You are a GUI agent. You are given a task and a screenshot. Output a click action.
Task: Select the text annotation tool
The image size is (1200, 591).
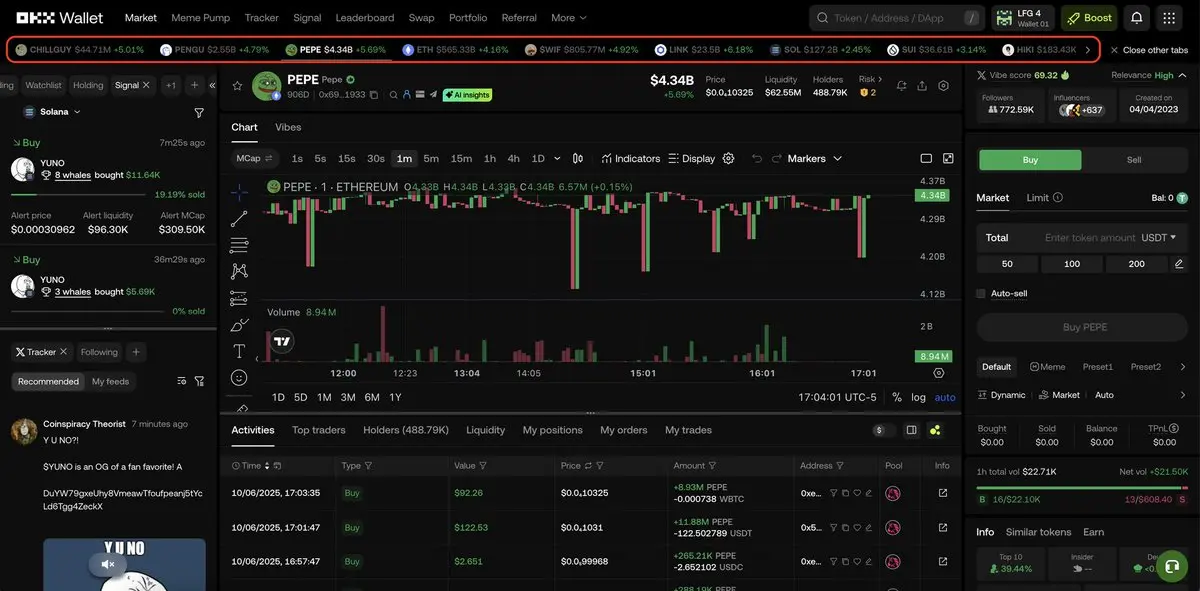pos(239,351)
